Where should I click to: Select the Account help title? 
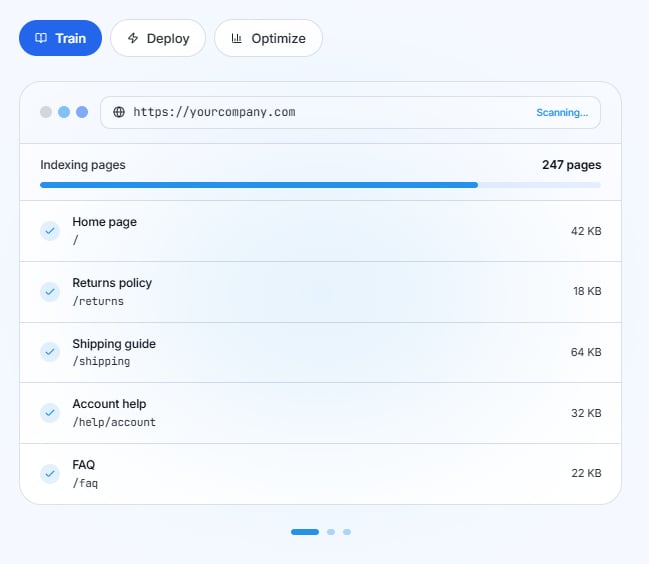point(109,404)
